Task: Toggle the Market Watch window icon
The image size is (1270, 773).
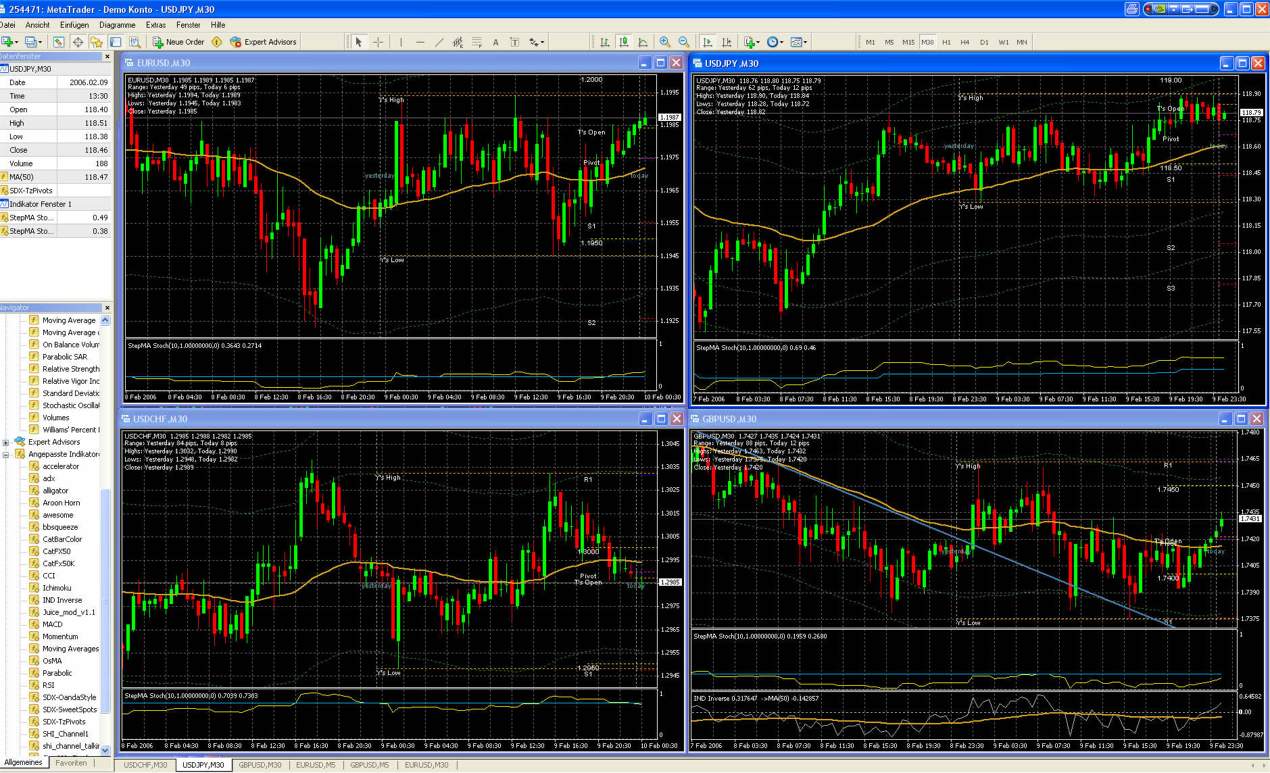Action: point(59,42)
